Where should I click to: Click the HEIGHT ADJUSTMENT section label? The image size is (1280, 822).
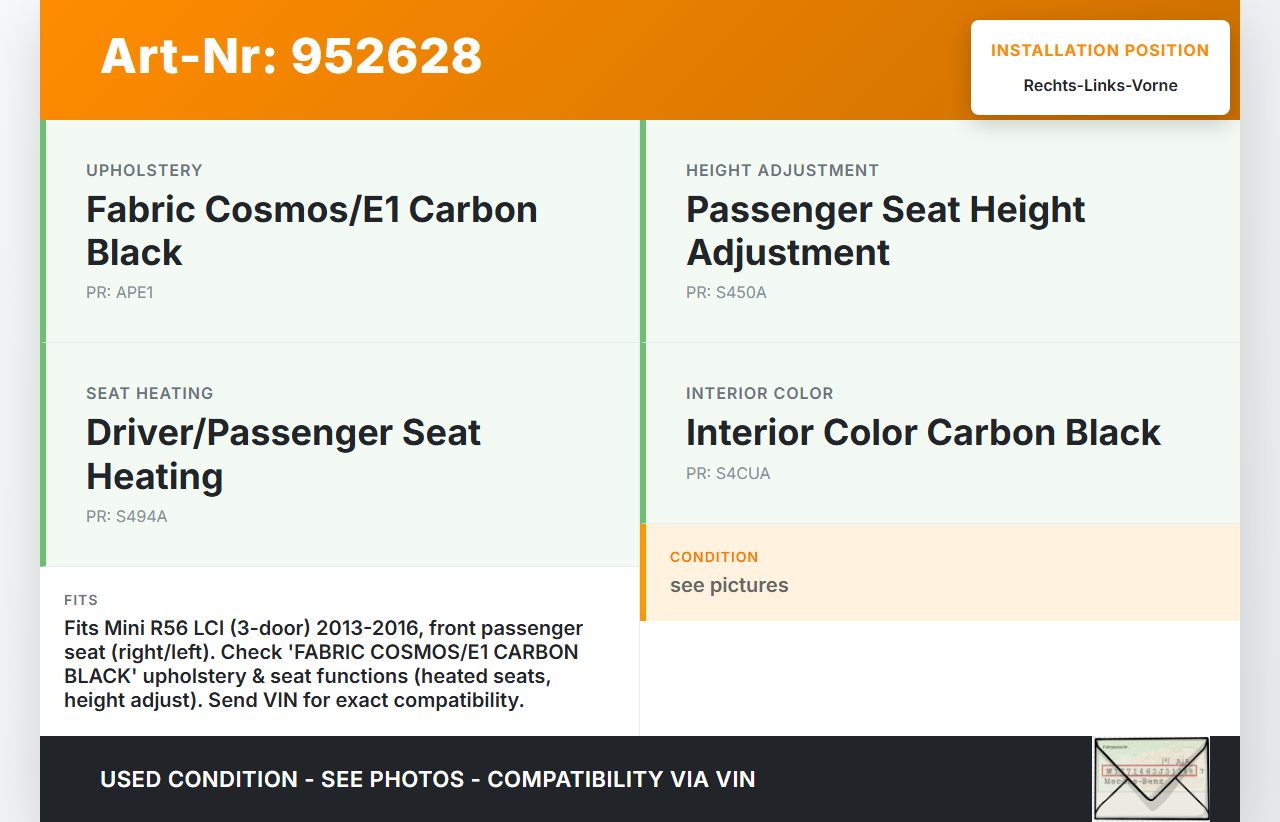coord(782,171)
